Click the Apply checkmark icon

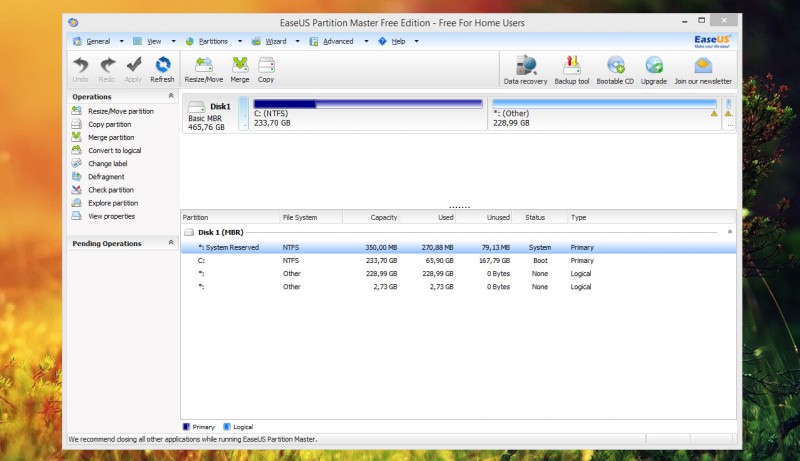pyautogui.click(x=134, y=65)
